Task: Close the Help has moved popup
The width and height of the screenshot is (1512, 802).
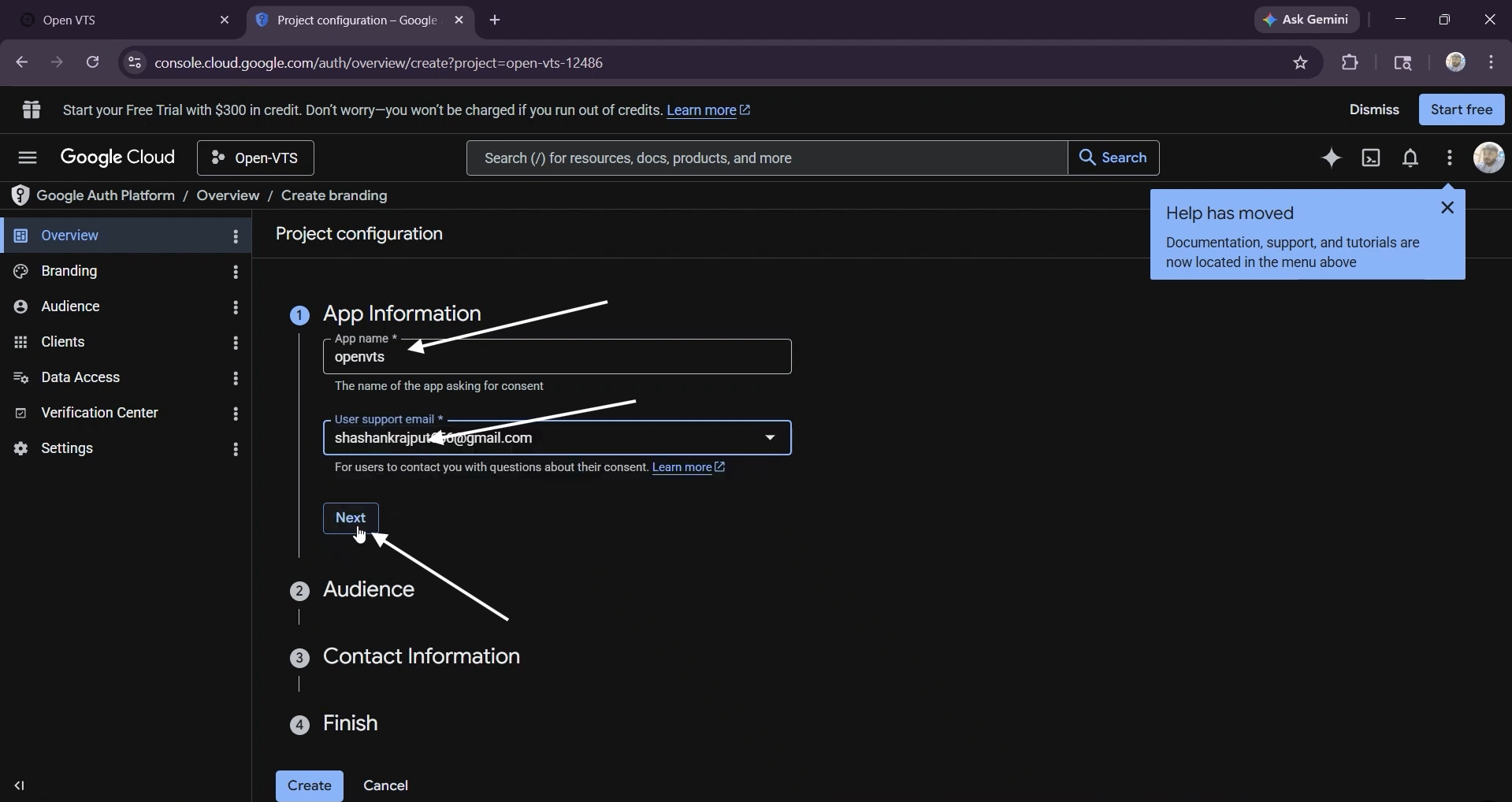Action: click(1447, 208)
